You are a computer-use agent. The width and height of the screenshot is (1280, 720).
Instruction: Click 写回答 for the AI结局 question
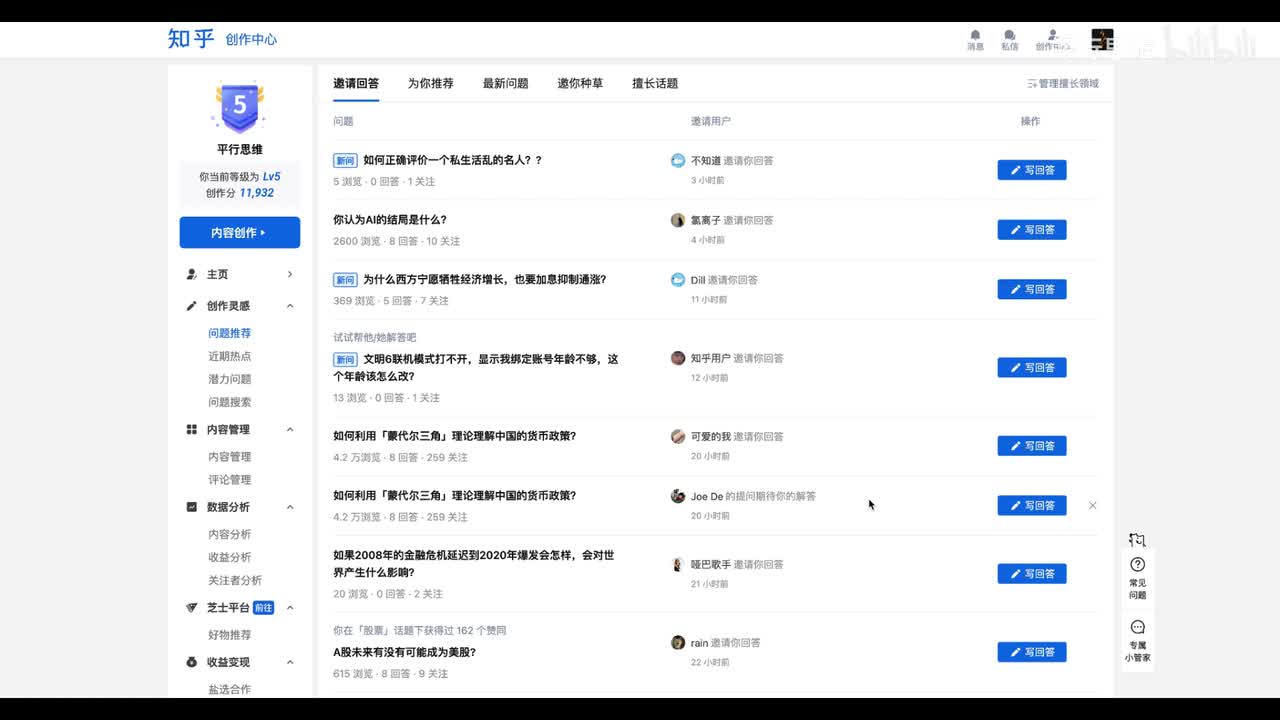[x=1031, y=230]
